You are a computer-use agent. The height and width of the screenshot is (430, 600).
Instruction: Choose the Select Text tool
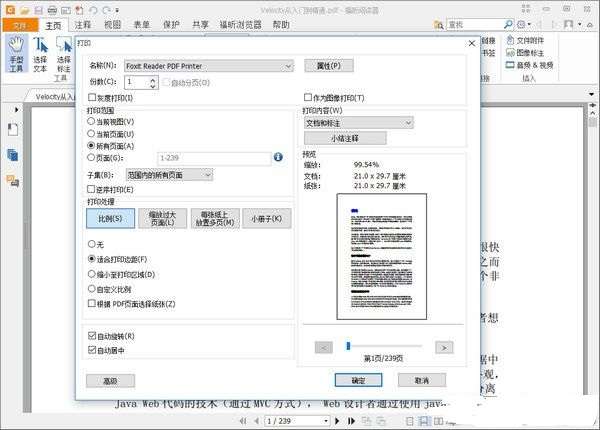click(40, 54)
